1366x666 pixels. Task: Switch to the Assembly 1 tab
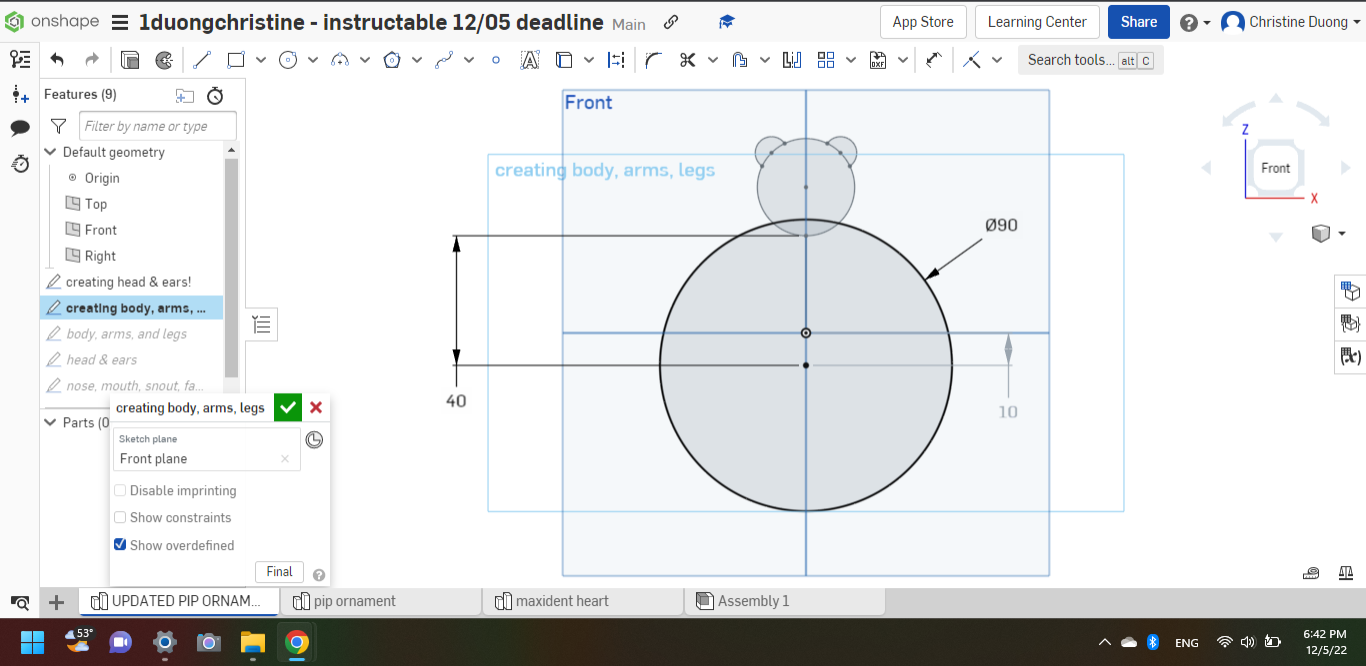[x=786, y=601]
